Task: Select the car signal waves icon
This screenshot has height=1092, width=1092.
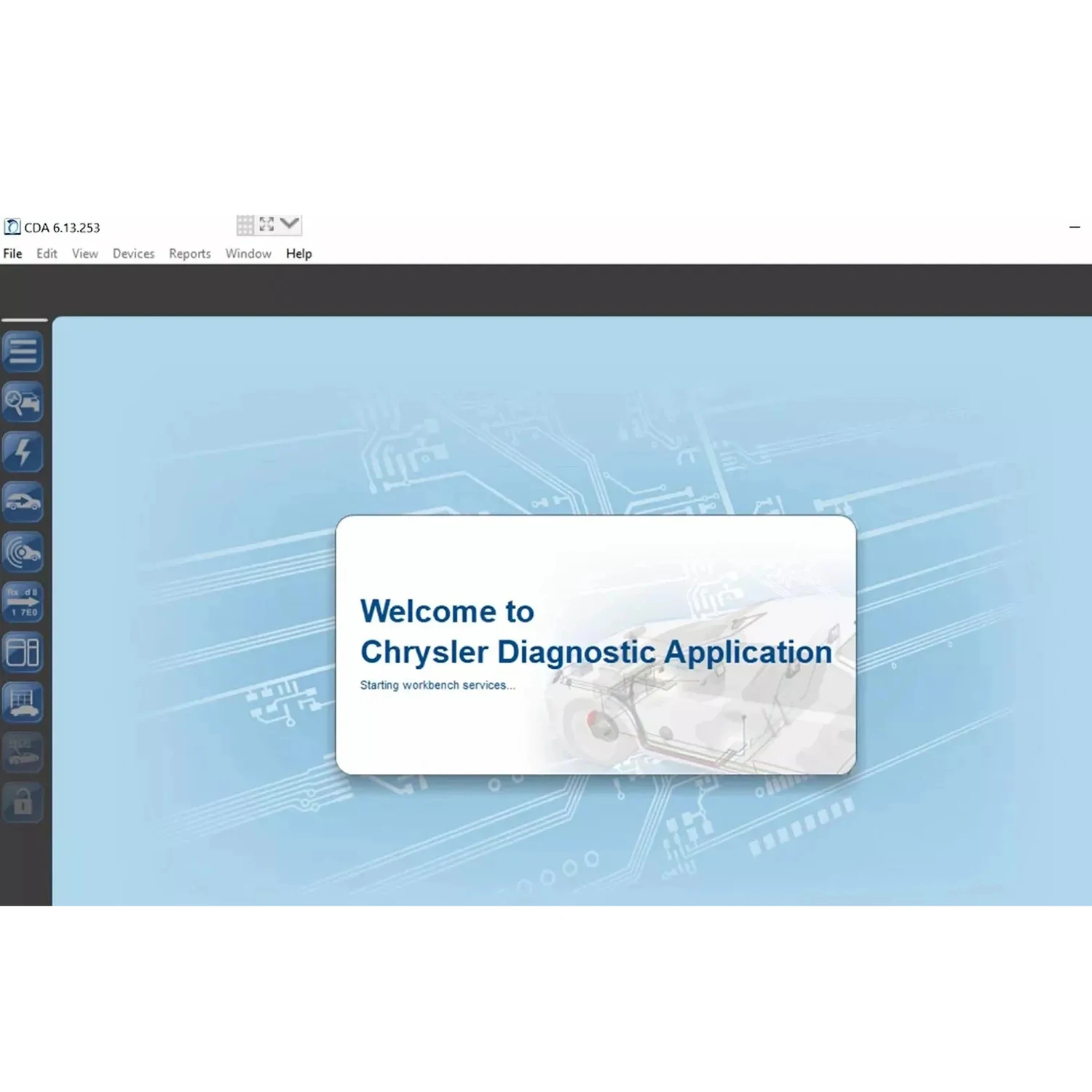Action: click(x=23, y=552)
